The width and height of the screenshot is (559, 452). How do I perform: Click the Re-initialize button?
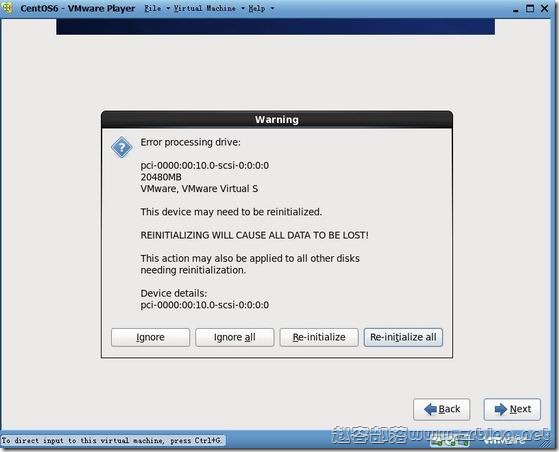(x=319, y=337)
